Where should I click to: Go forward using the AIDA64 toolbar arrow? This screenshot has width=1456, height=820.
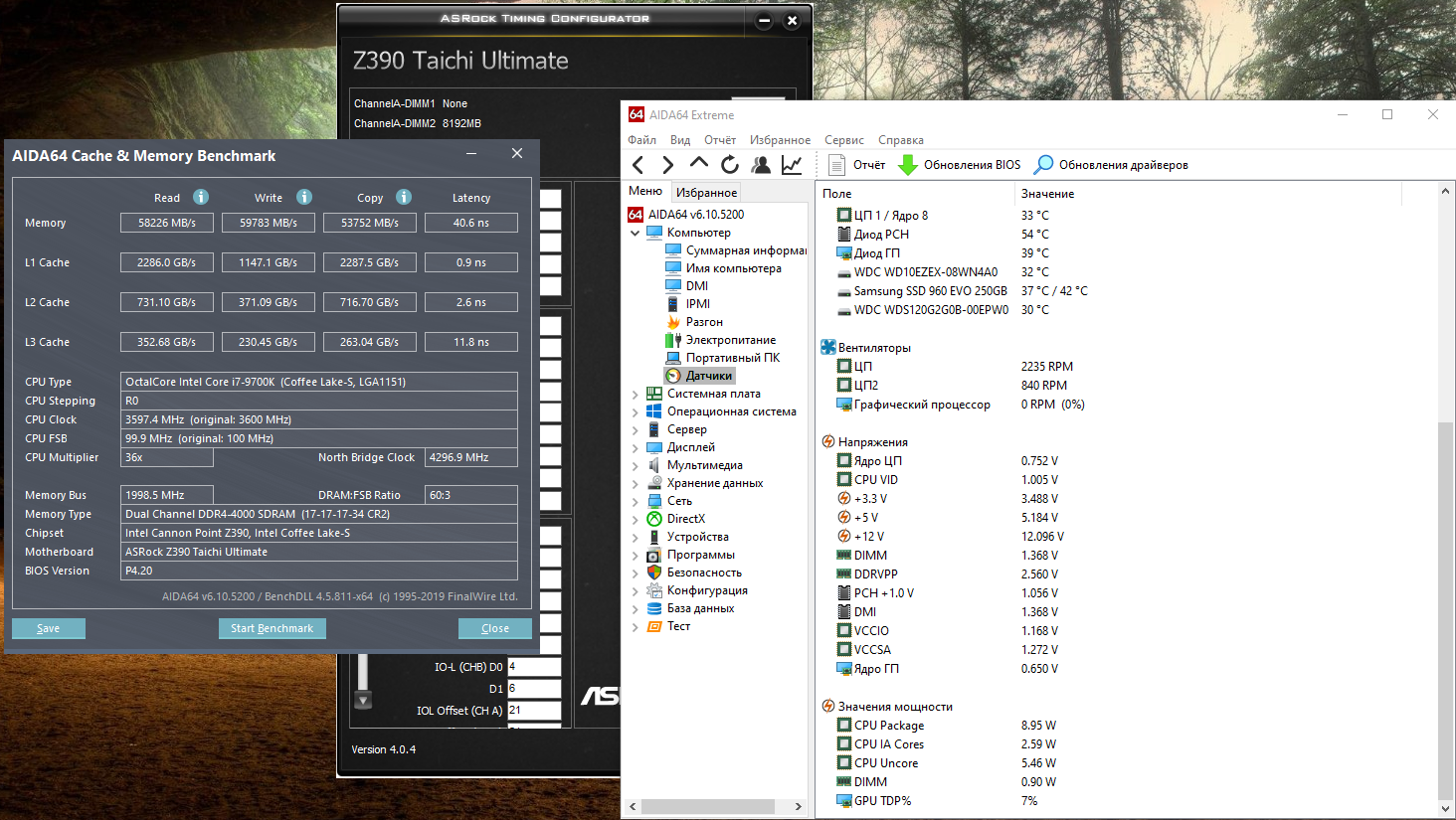click(x=668, y=165)
